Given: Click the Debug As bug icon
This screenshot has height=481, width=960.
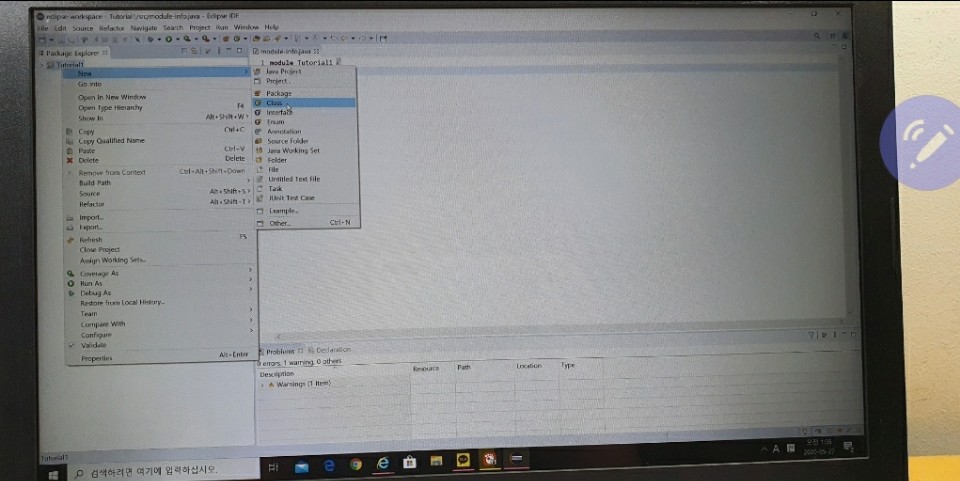Looking at the screenshot, I should click(x=71, y=293).
